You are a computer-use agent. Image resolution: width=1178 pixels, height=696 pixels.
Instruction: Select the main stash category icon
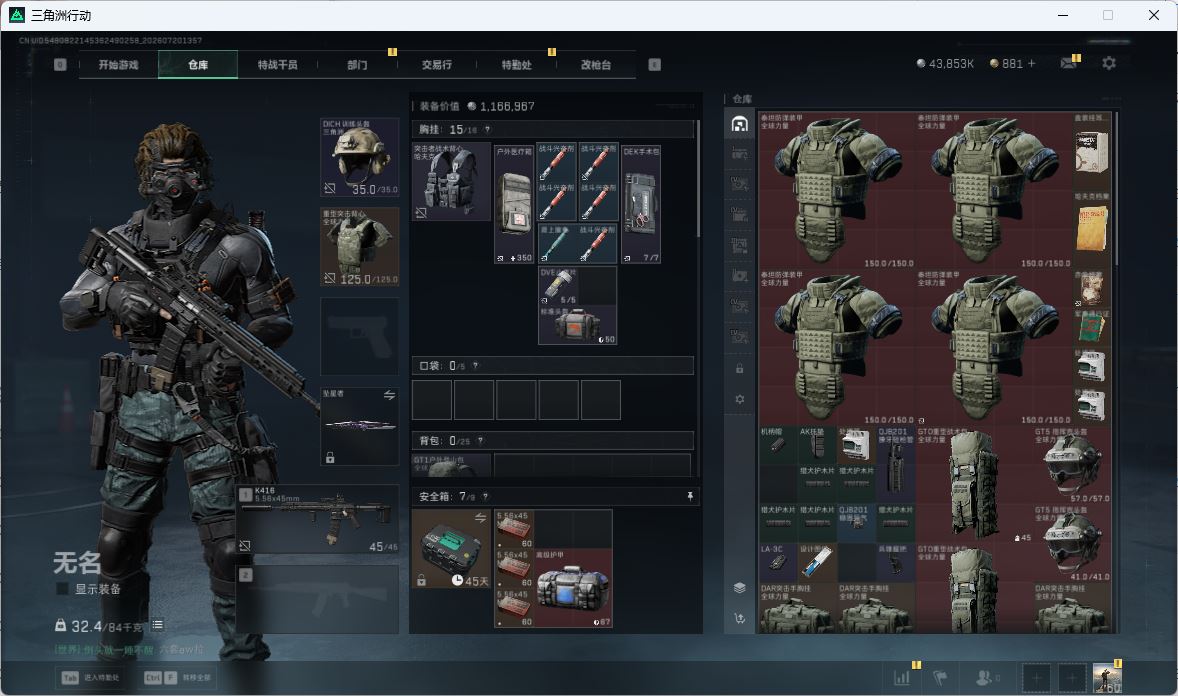(739, 124)
